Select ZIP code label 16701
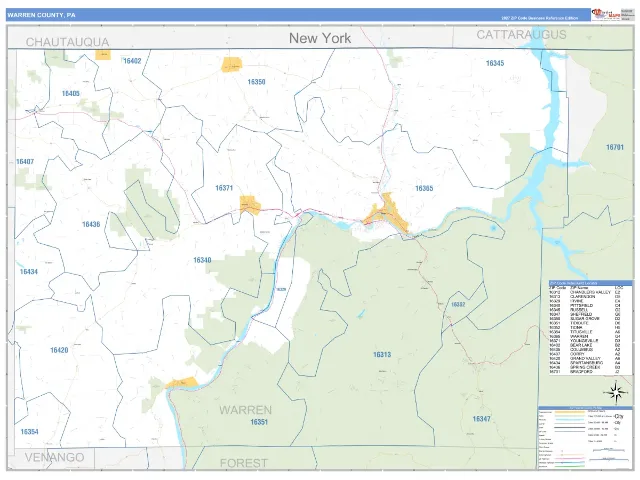 pos(615,147)
